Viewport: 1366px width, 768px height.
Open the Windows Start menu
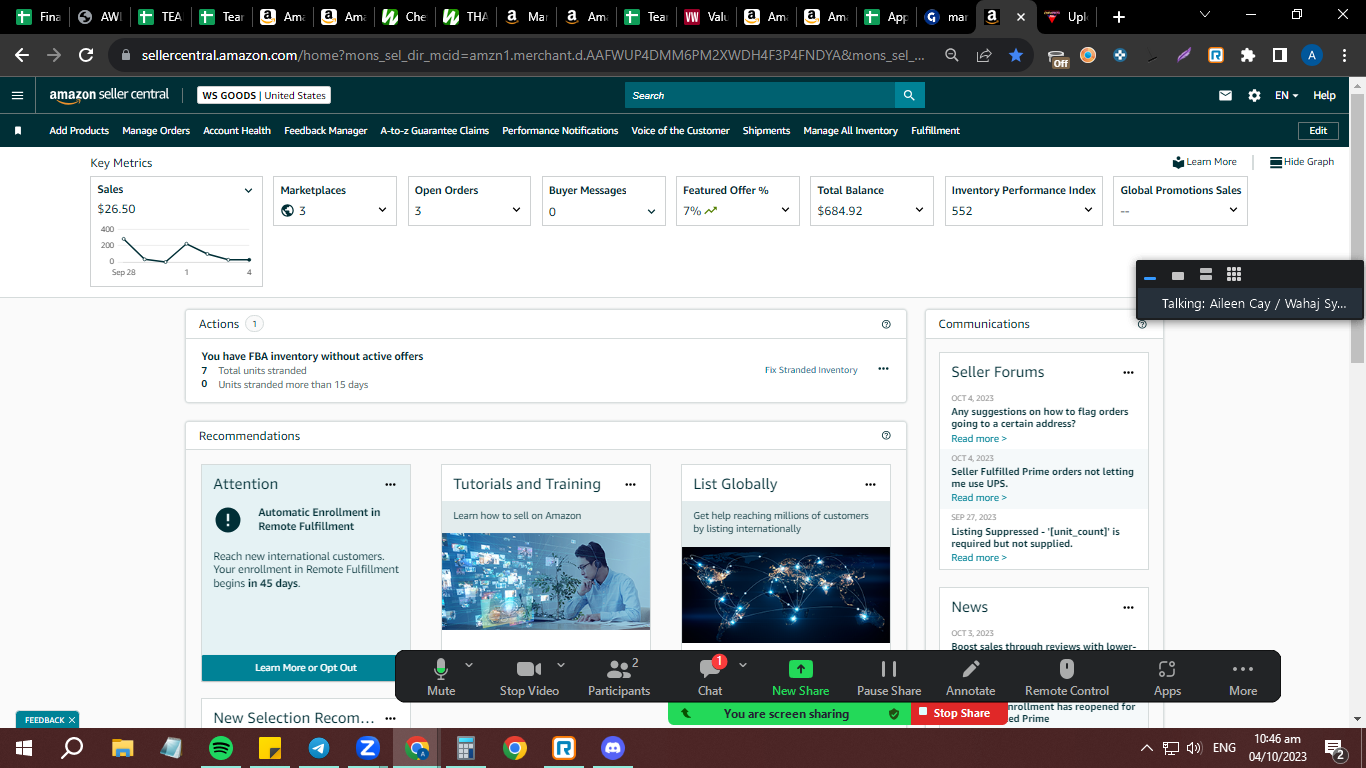[24, 748]
